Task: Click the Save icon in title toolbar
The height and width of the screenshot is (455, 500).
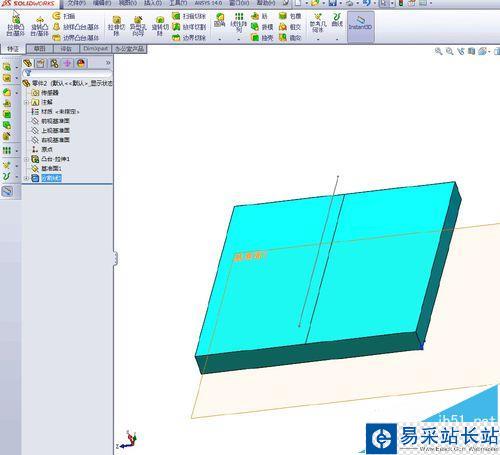Action: [332, 3]
